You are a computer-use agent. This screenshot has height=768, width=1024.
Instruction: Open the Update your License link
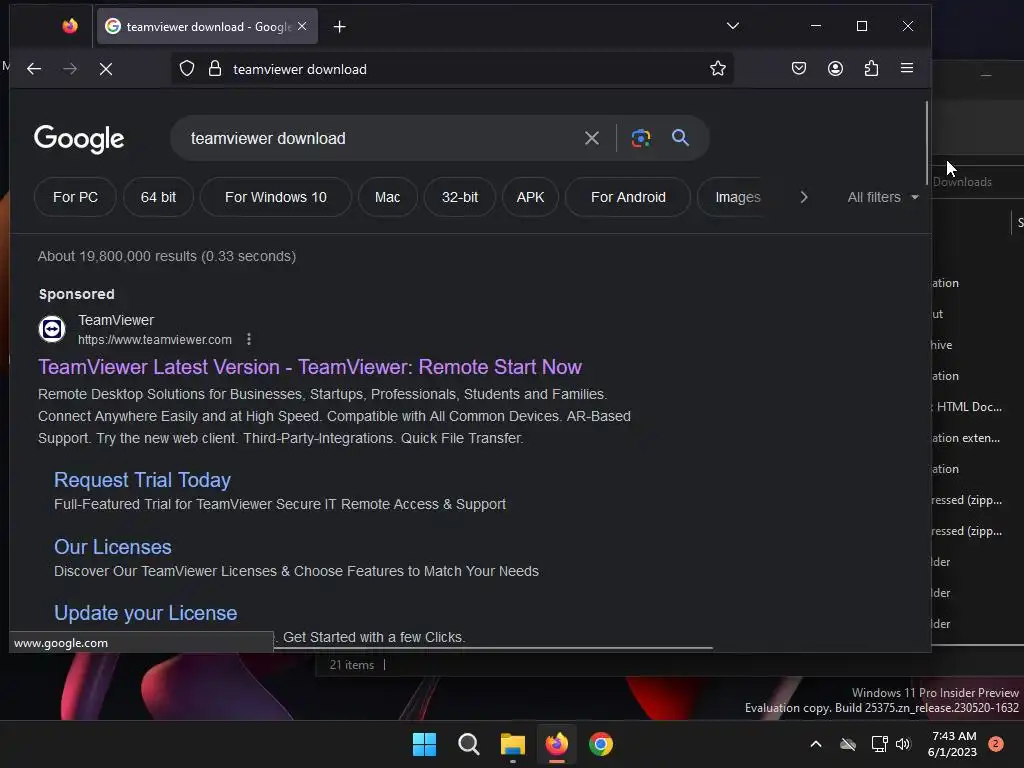(146, 613)
